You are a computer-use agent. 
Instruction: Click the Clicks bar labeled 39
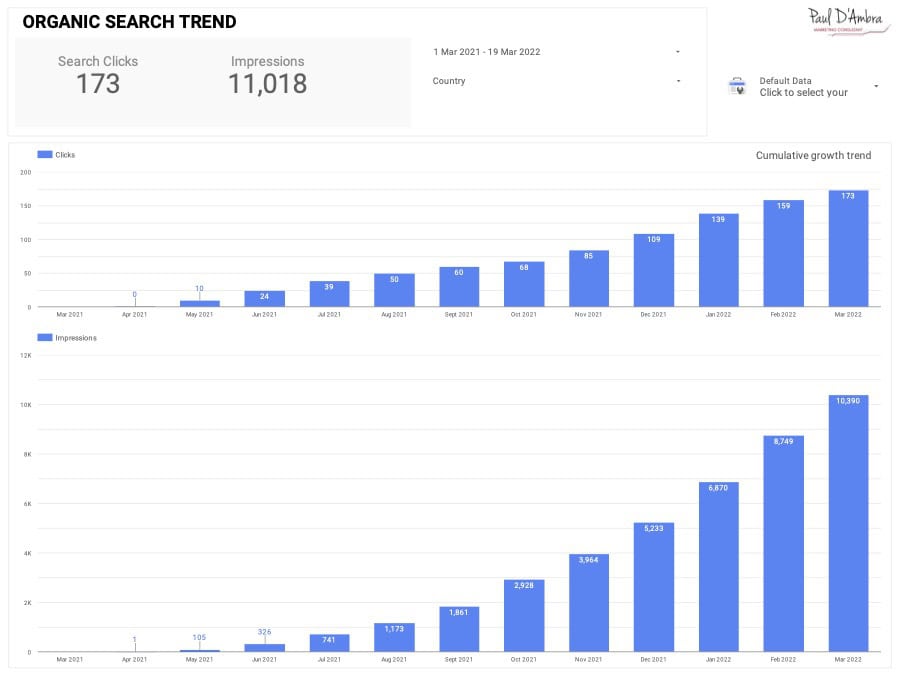point(329,294)
